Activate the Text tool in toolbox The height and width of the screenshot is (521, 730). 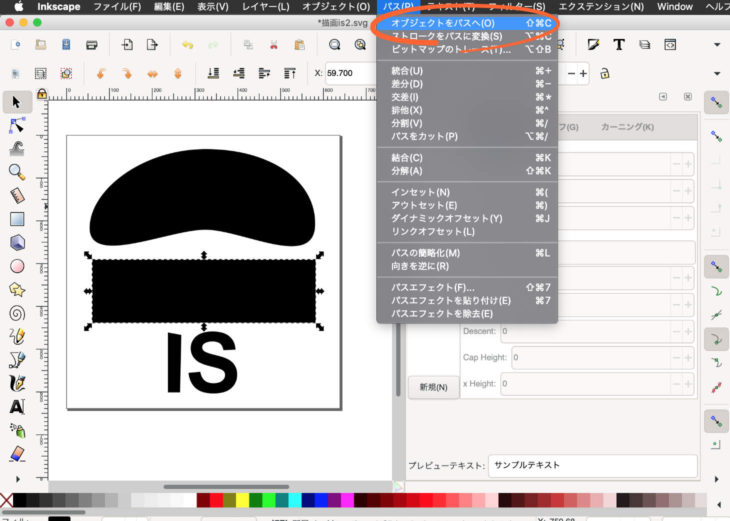click(17, 407)
